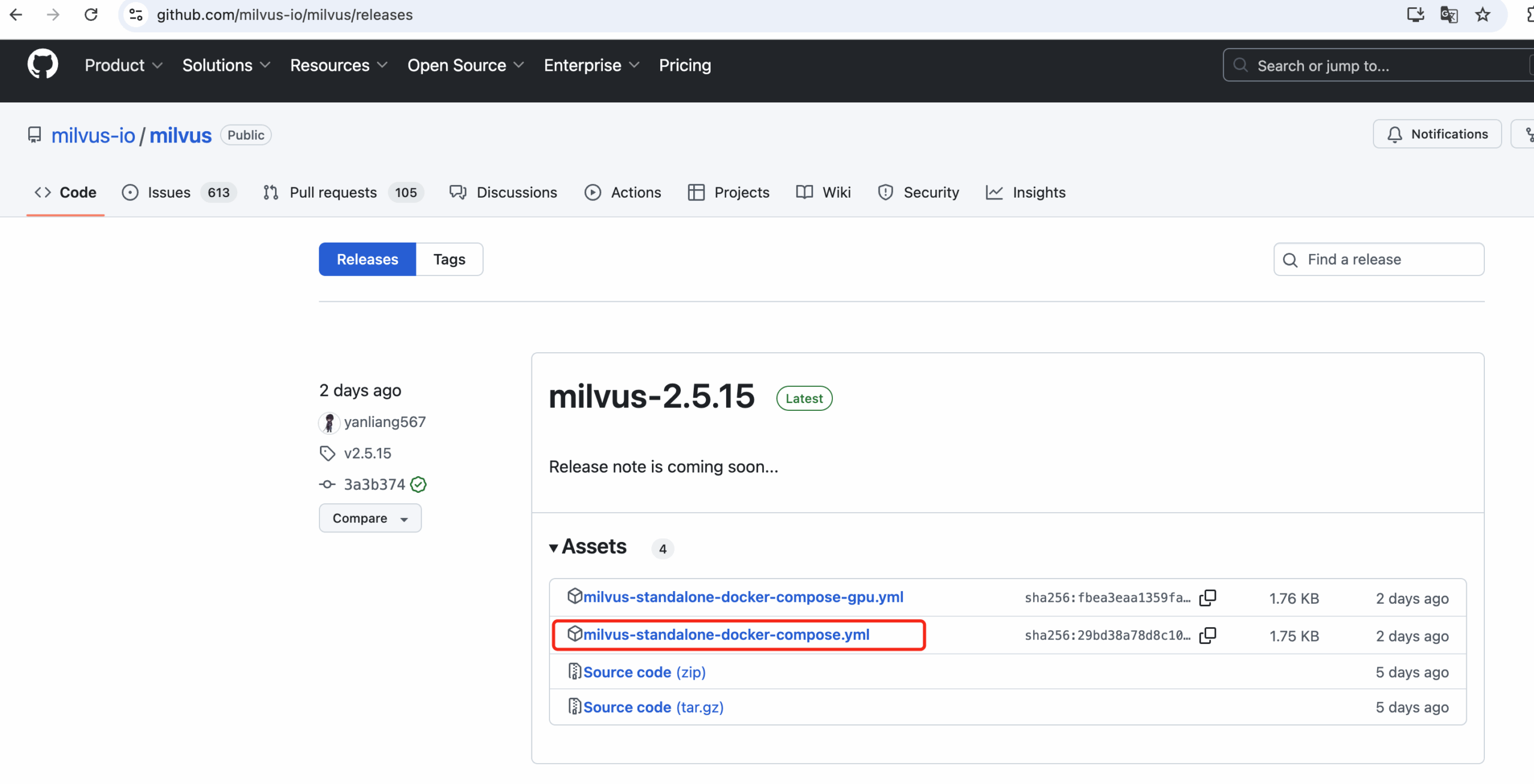Copy sha256 of docker-compose-gpu.yml

[1207, 598]
